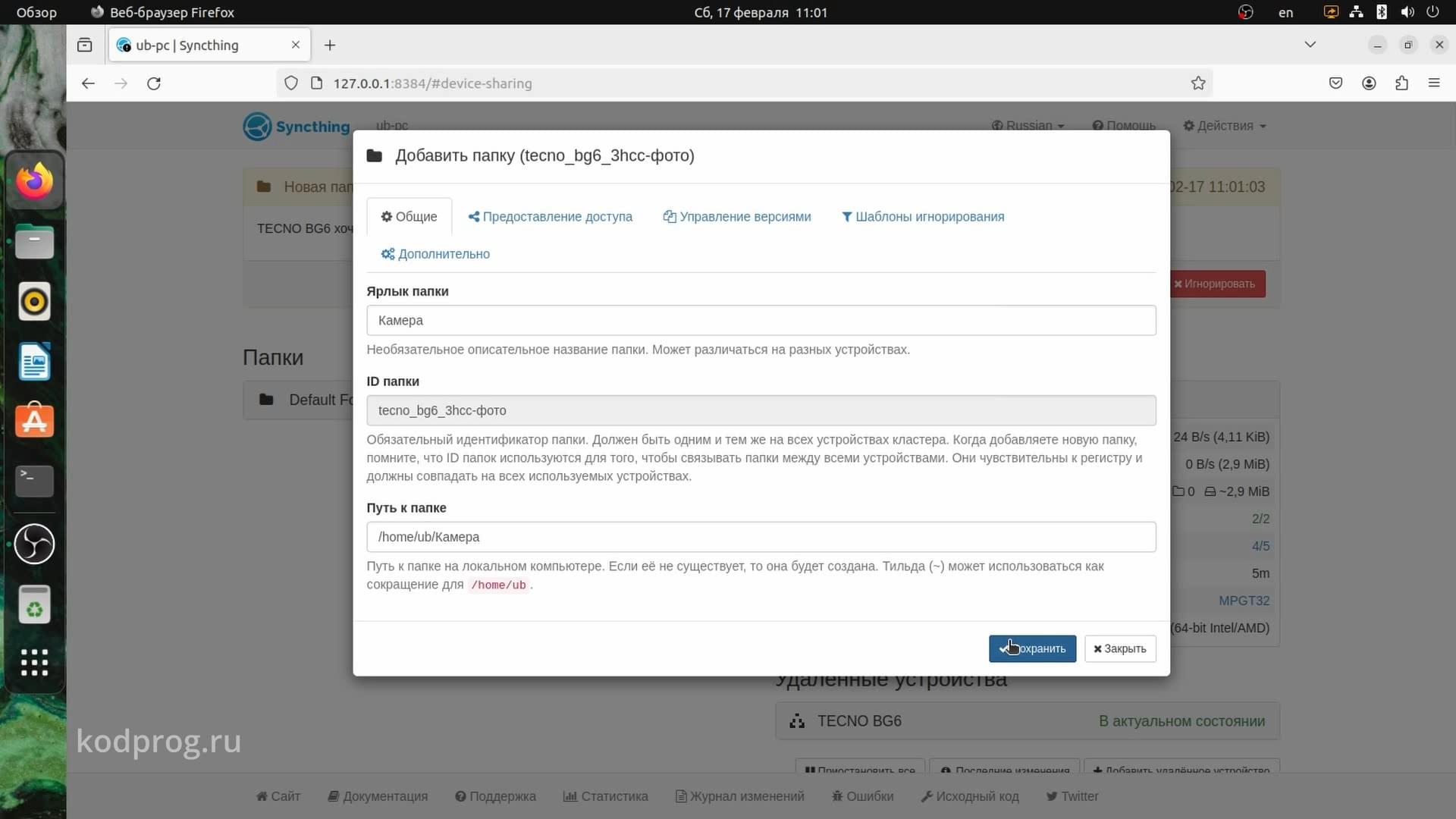
Task: Open Предоставление доступа tab
Action: coord(550,216)
